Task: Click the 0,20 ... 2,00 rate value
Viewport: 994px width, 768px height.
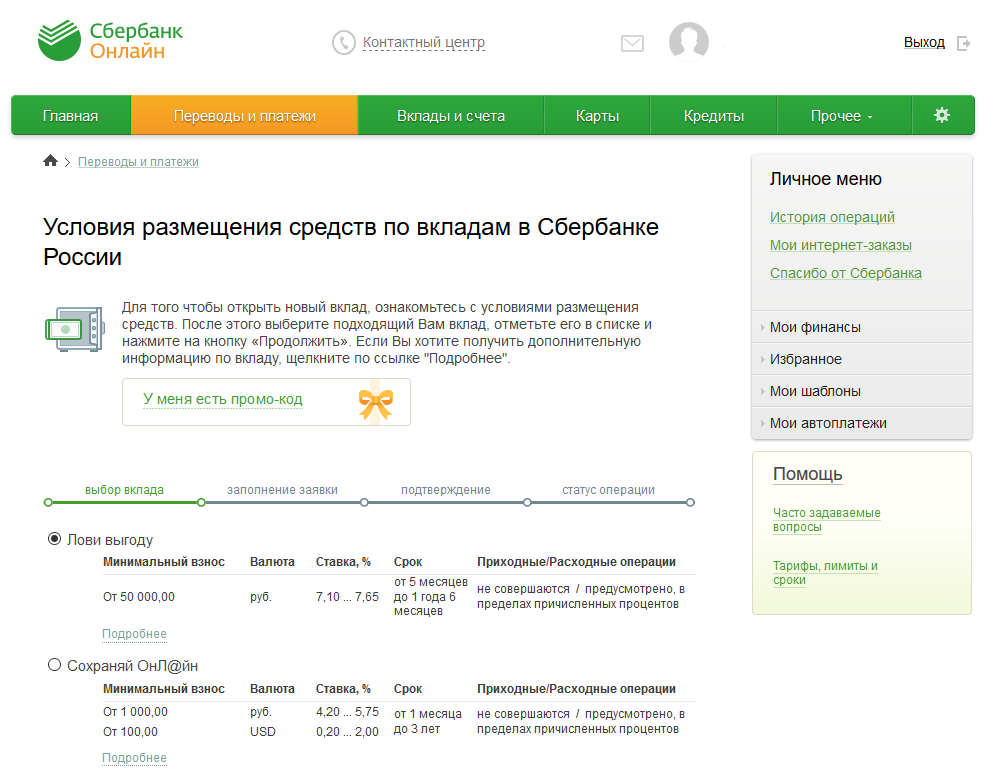Action: pyautogui.click(x=347, y=731)
